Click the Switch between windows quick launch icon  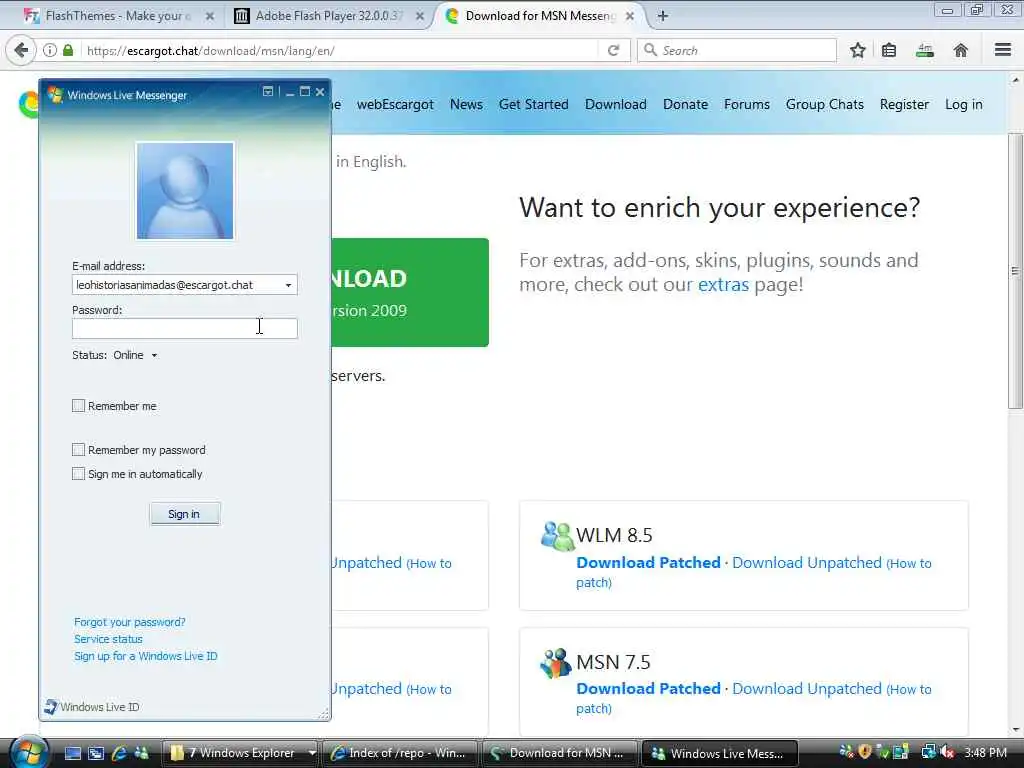tap(96, 753)
